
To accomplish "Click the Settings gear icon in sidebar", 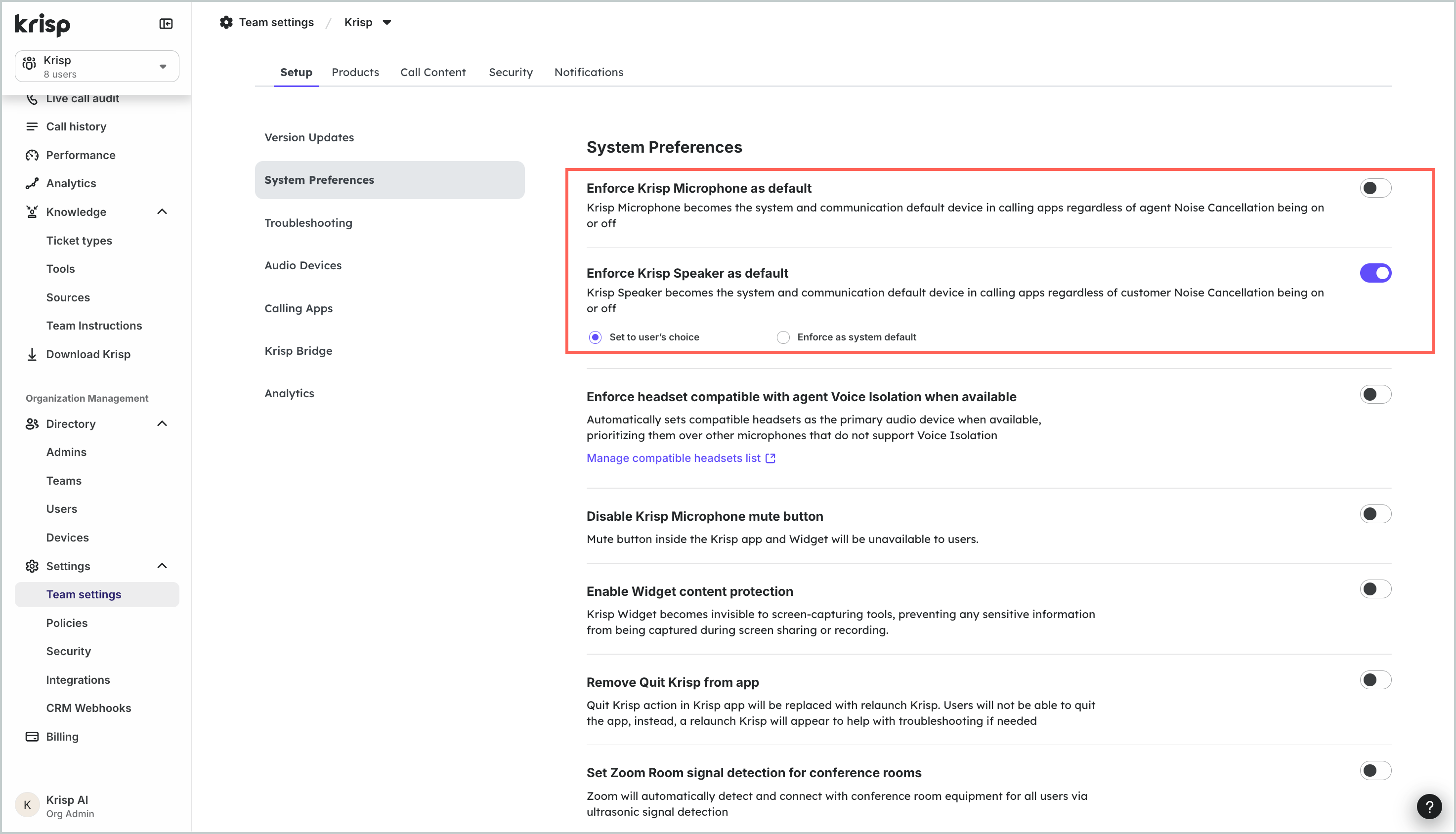I will coord(32,566).
